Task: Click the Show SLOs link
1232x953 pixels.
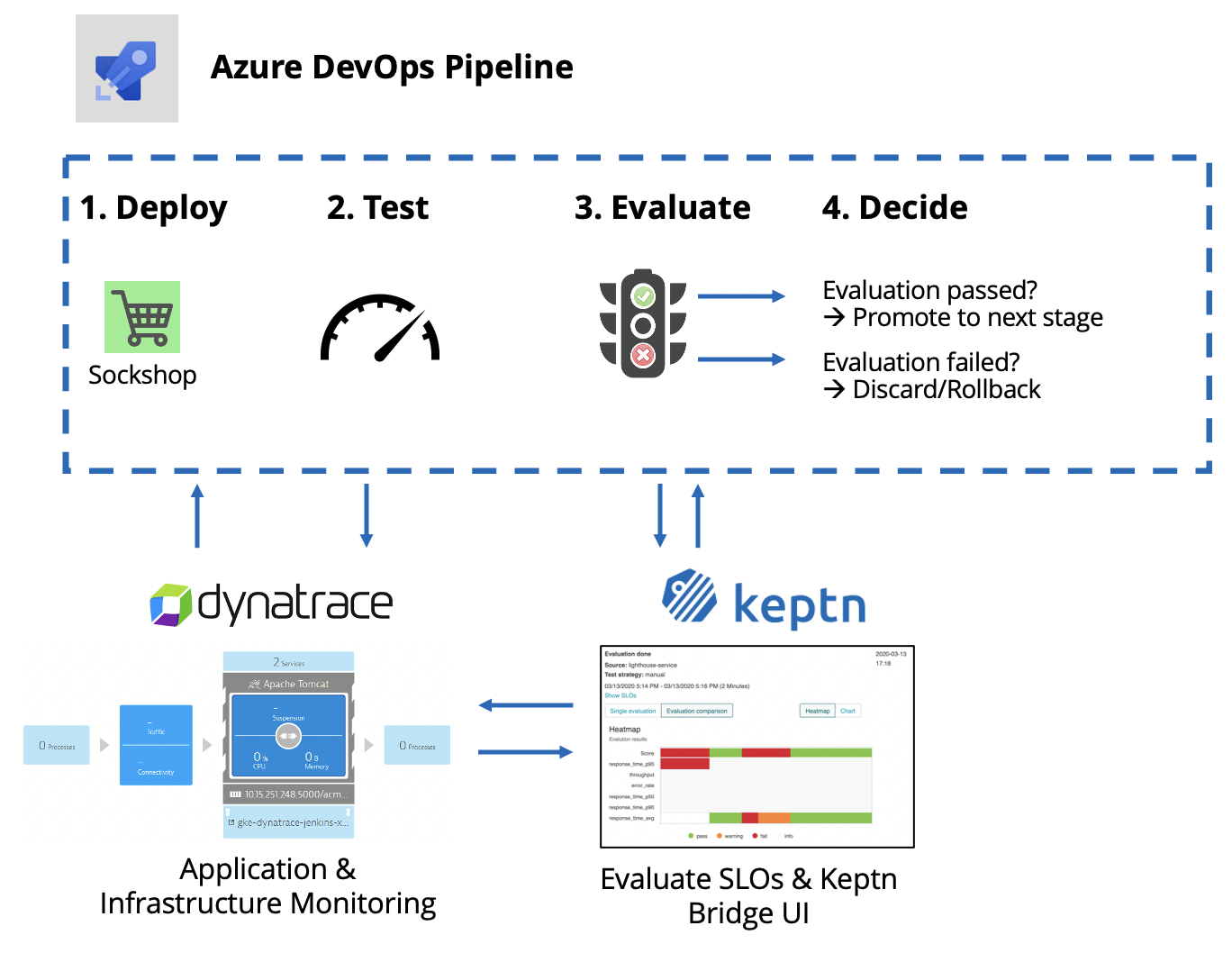Action: tap(621, 695)
